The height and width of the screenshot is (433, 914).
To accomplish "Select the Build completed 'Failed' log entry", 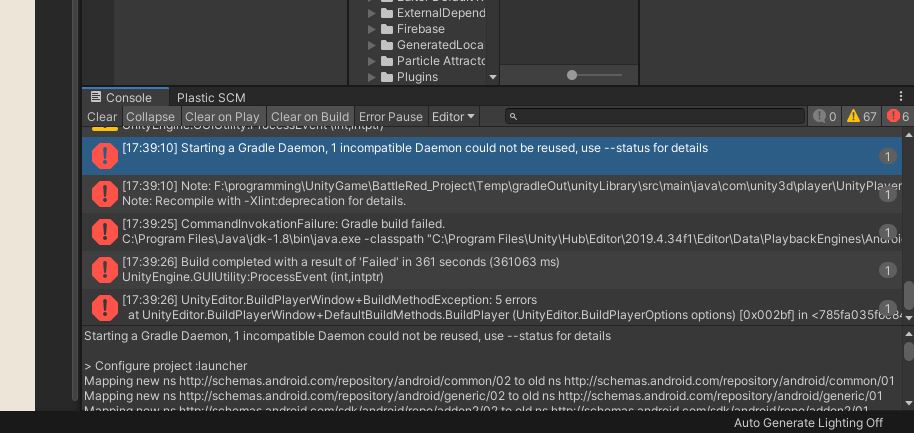I will [492, 270].
